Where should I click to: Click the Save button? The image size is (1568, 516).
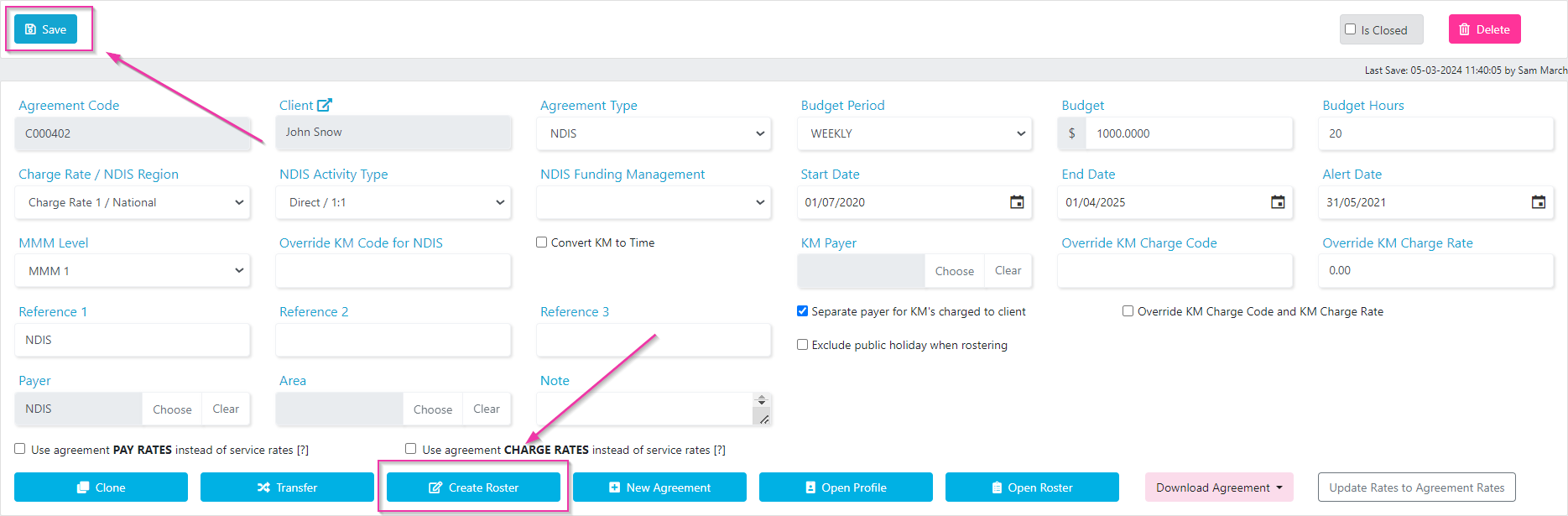pos(45,29)
